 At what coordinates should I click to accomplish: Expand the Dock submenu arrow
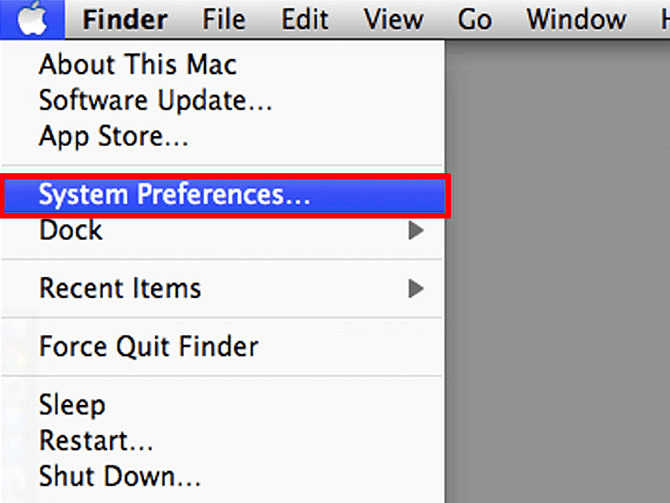(x=416, y=230)
